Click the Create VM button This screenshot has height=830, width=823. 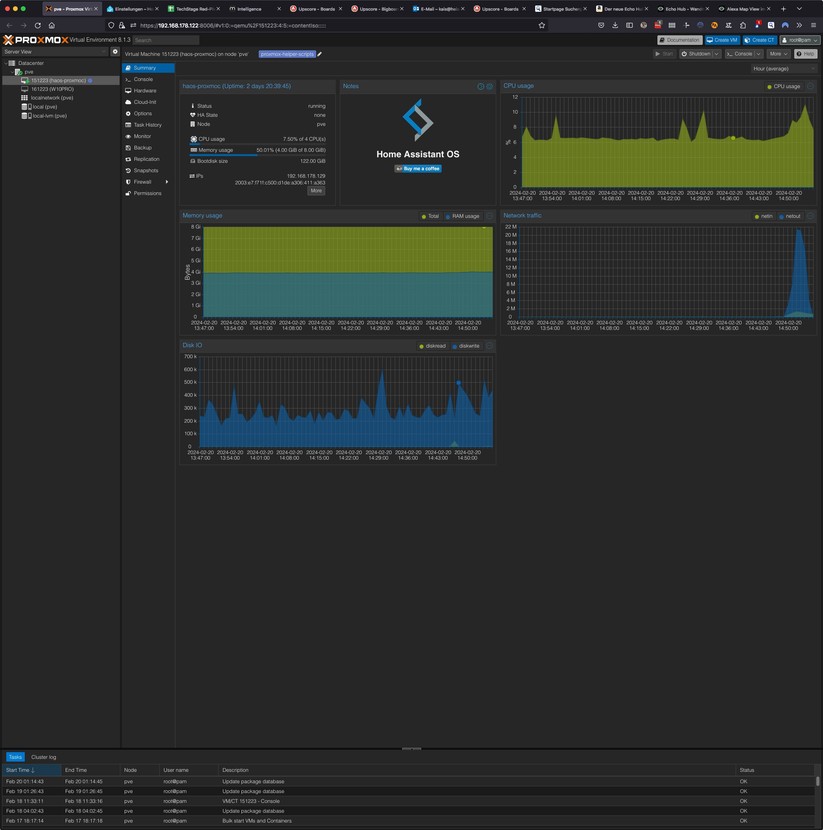[x=722, y=40]
